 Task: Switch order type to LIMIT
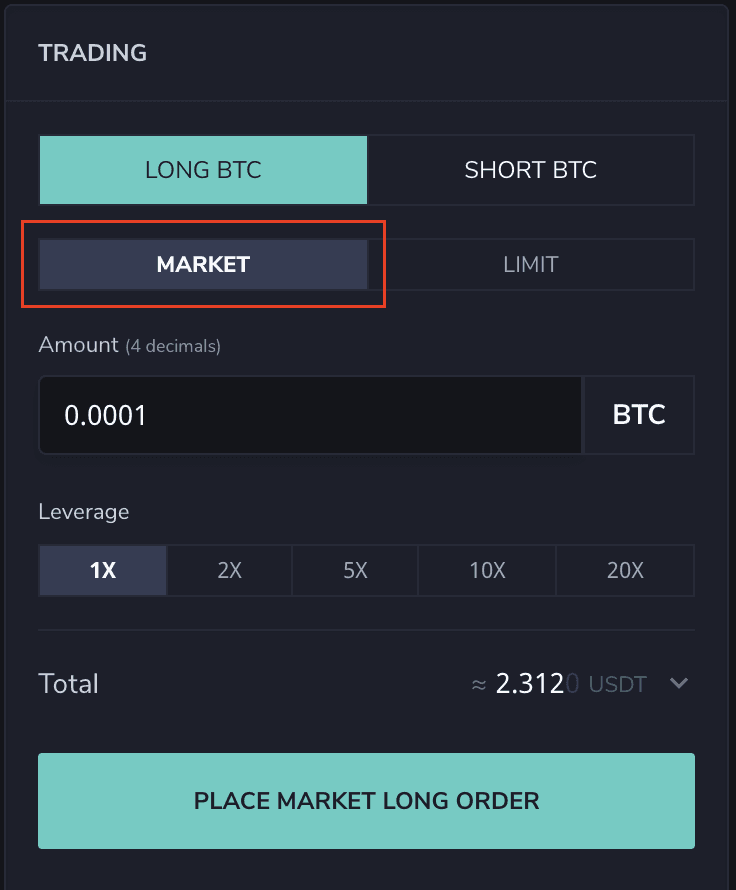[530, 265]
